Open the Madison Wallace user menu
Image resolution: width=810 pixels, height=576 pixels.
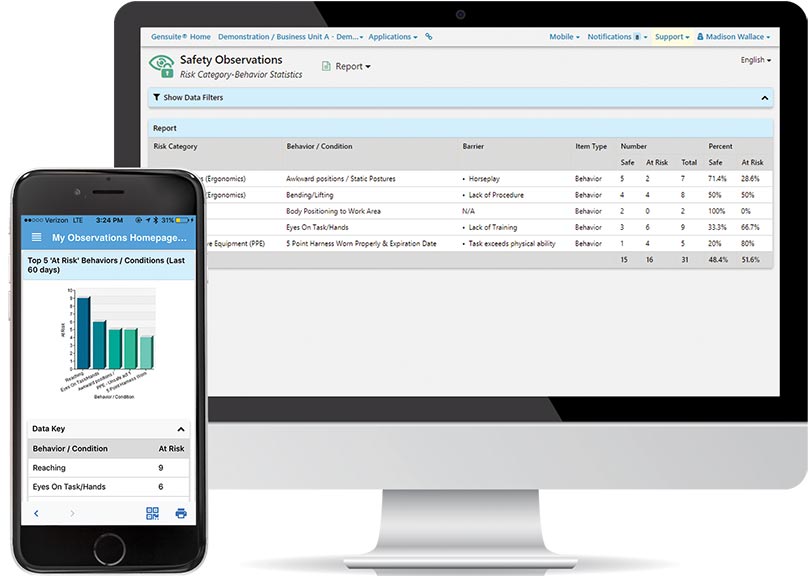coord(733,37)
